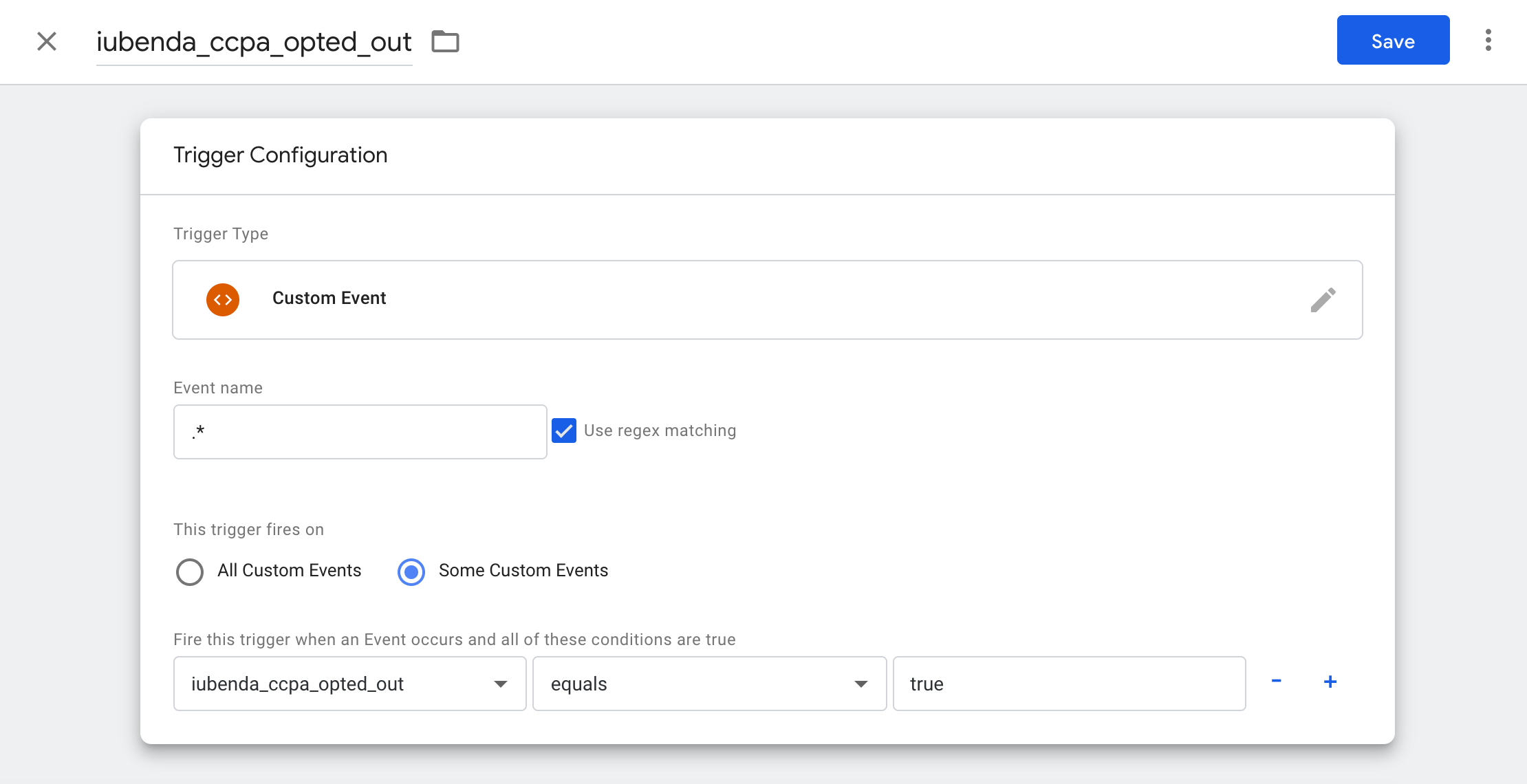
Task: Select the trigger name iubenda_ccpa_opted_out title
Action: [x=254, y=41]
